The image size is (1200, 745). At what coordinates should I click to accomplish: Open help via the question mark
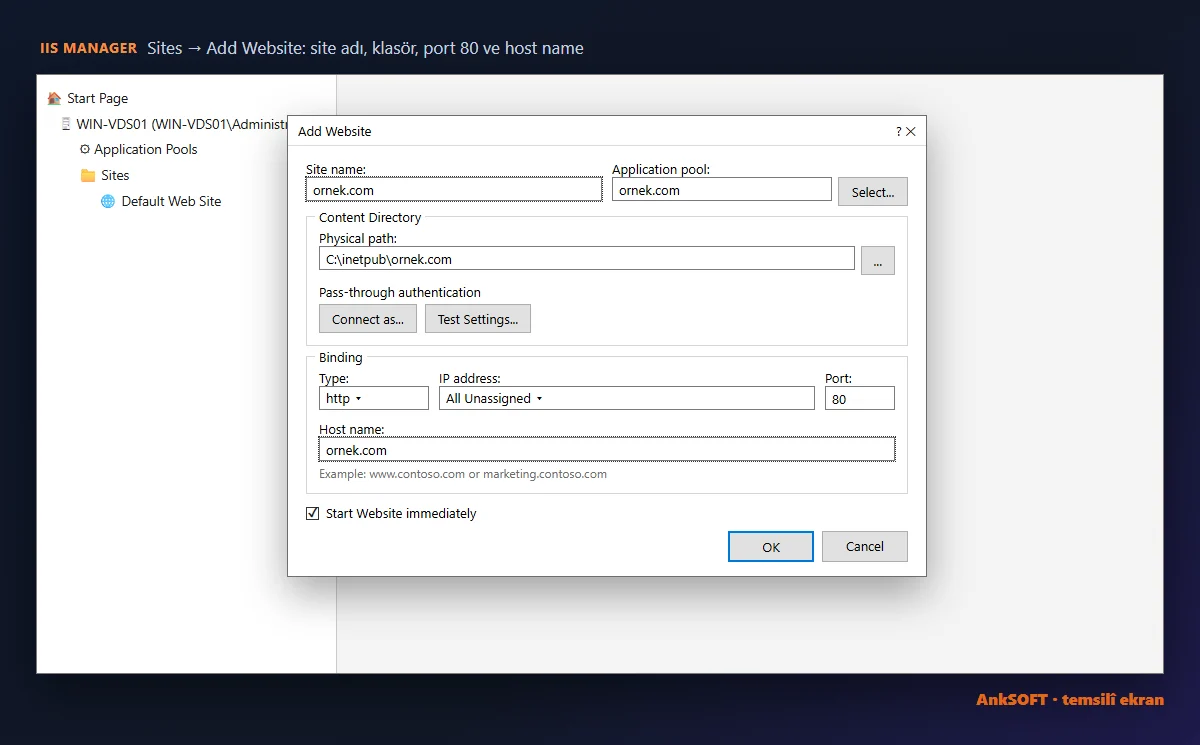click(x=899, y=131)
